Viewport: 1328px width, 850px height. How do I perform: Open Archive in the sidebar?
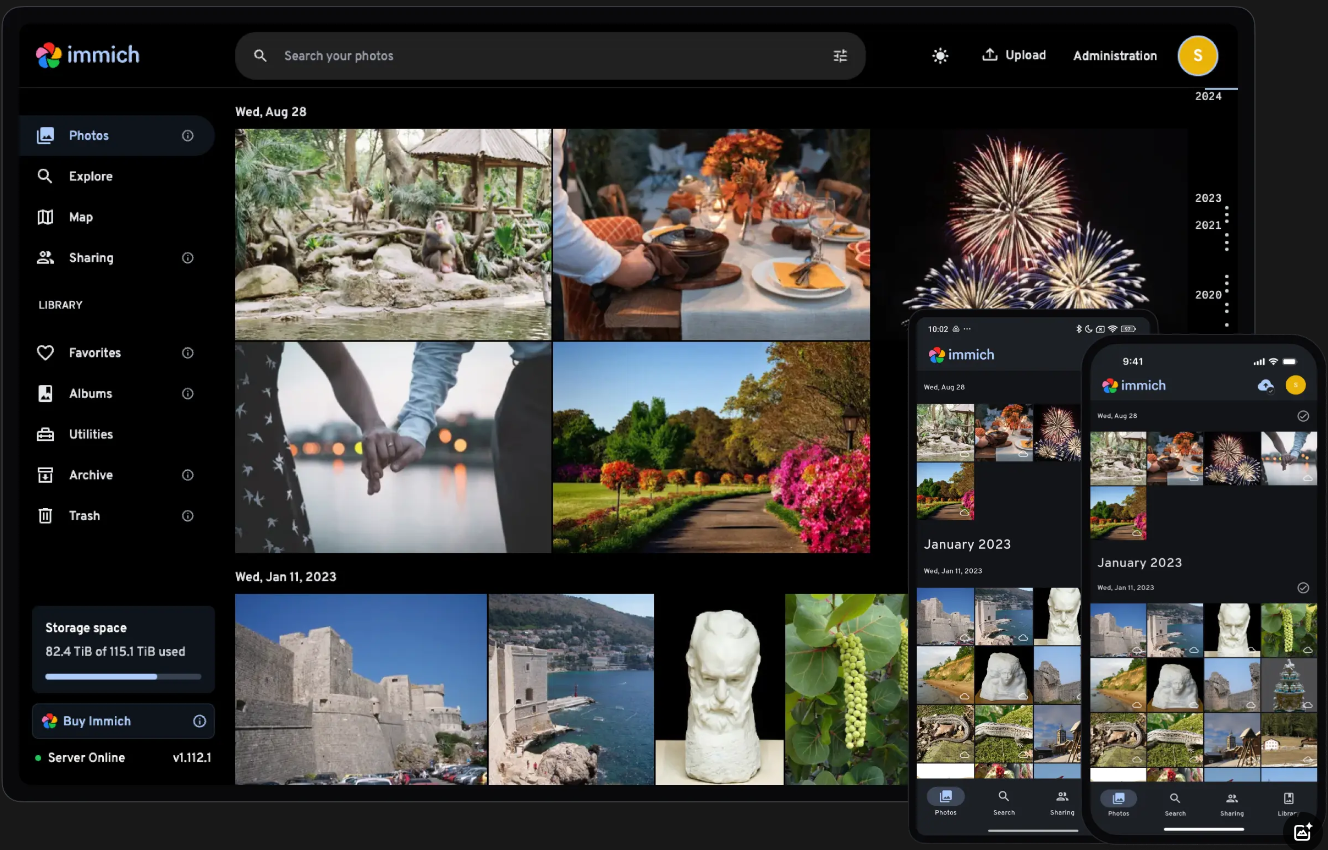coord(117,475)
